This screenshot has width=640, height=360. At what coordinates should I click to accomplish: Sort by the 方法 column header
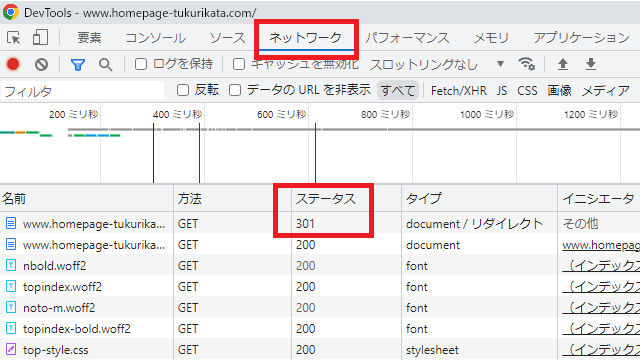coord(232,199)
